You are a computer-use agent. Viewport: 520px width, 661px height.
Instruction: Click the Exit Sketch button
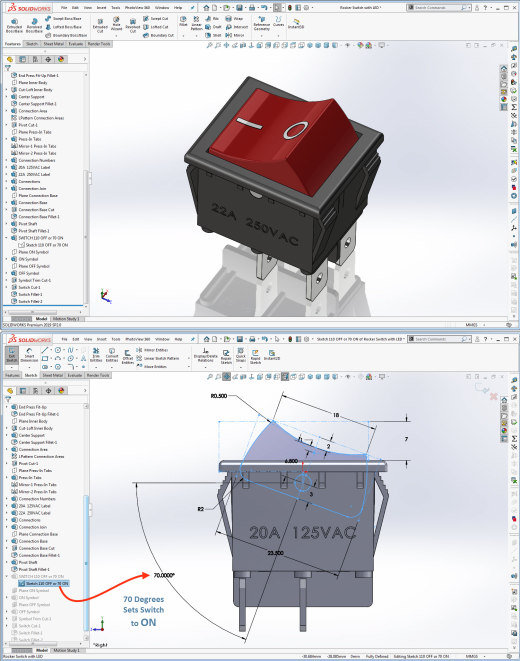coord(12,355)
